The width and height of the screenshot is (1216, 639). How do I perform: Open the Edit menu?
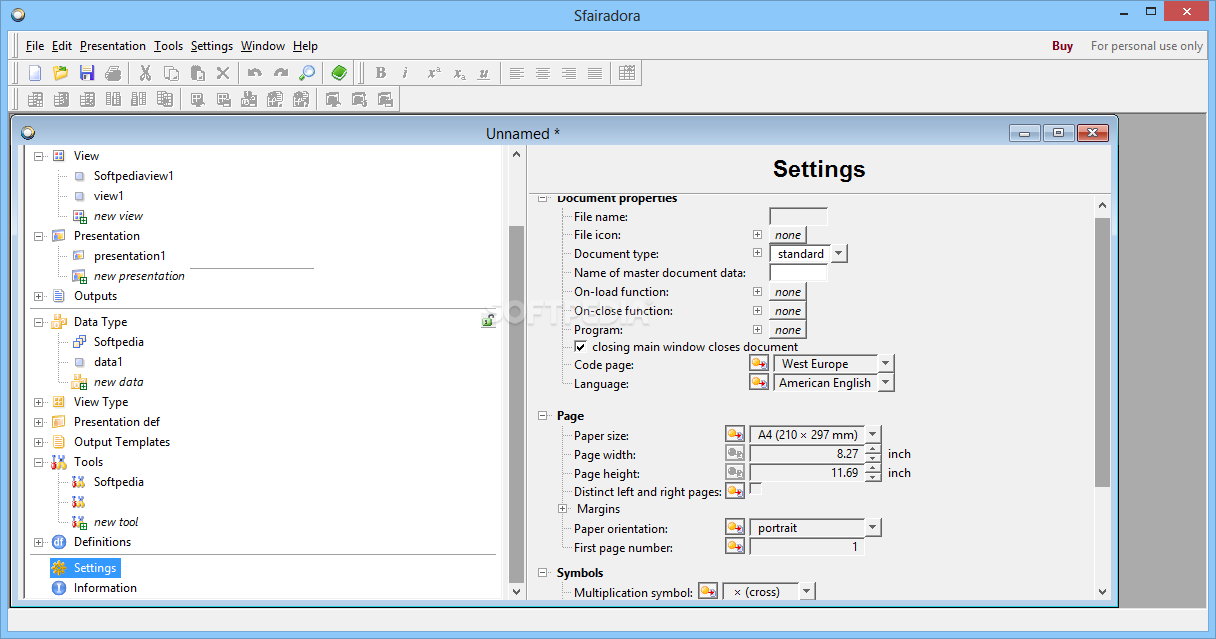pyautogui.click(x=62, y=46)
